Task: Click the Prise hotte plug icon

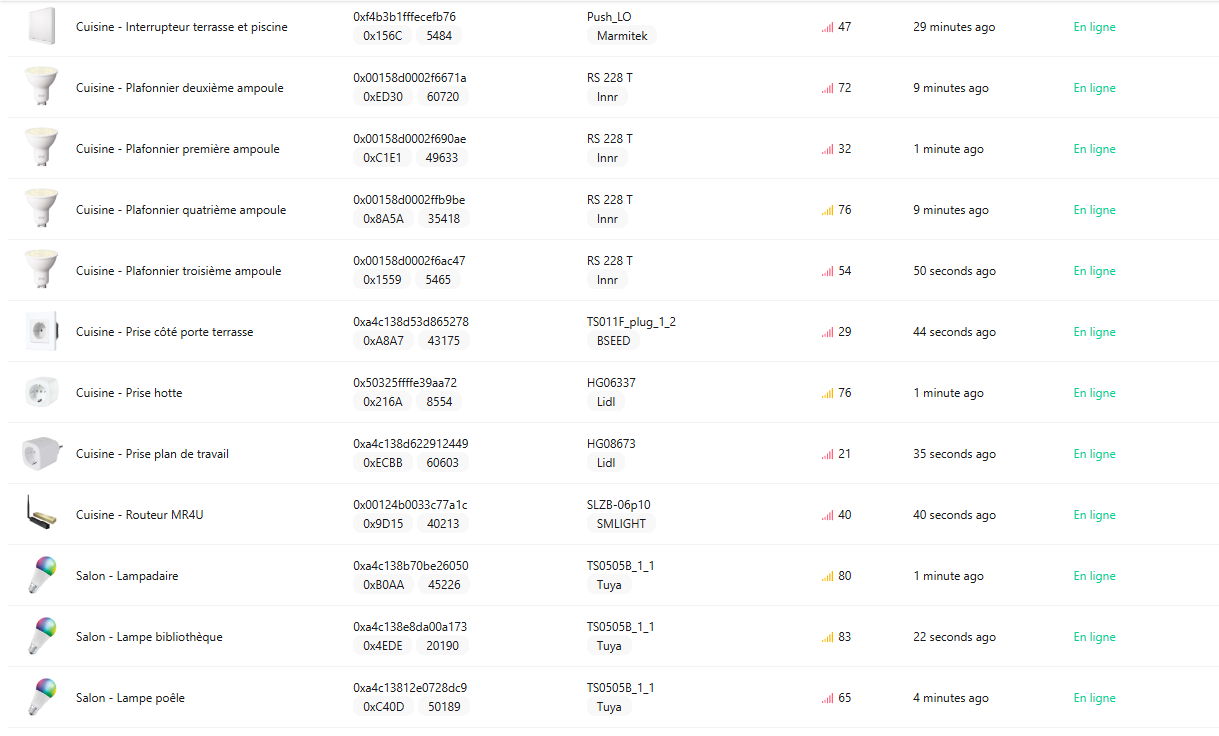Action: (42, 393)
